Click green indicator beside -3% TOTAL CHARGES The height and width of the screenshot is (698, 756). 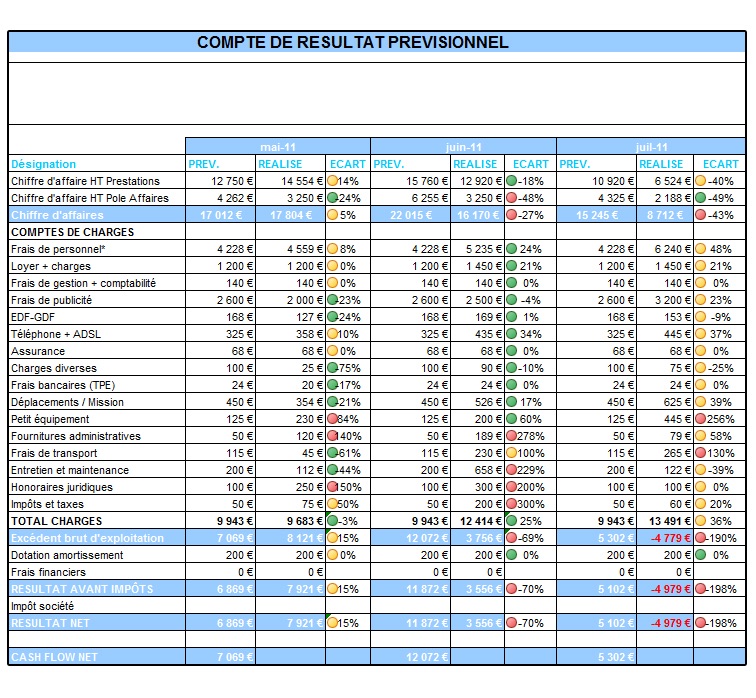(x=332, y=521)
